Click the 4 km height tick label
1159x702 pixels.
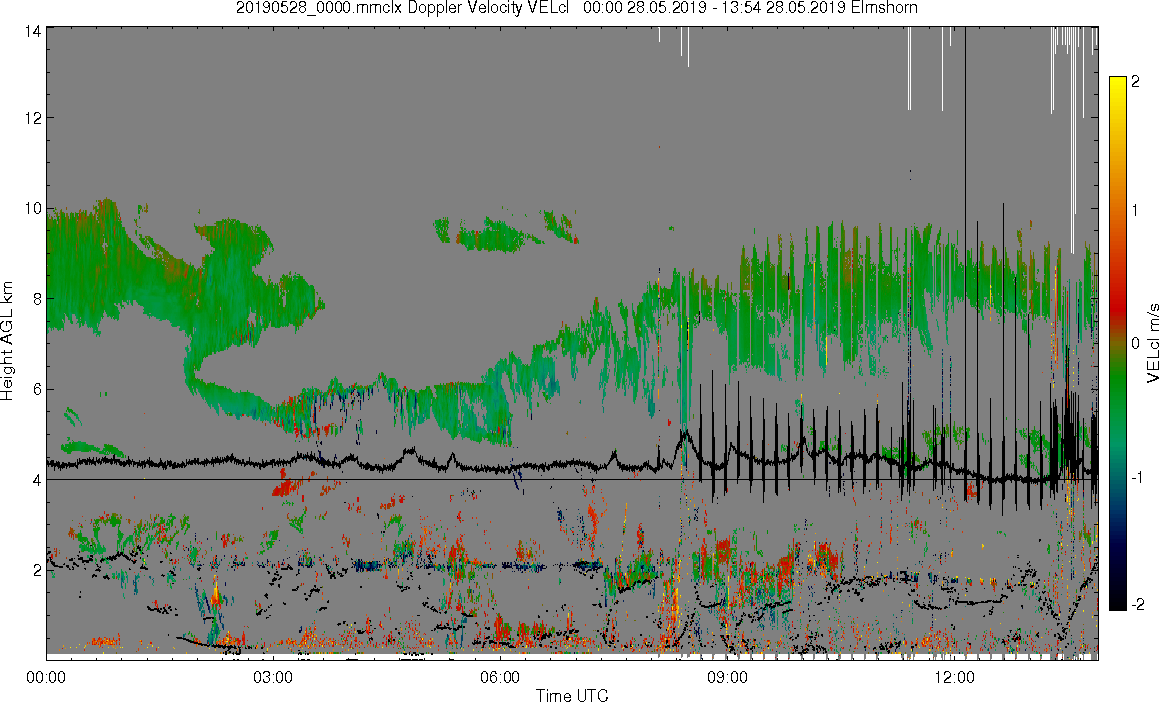click(37, 480)
